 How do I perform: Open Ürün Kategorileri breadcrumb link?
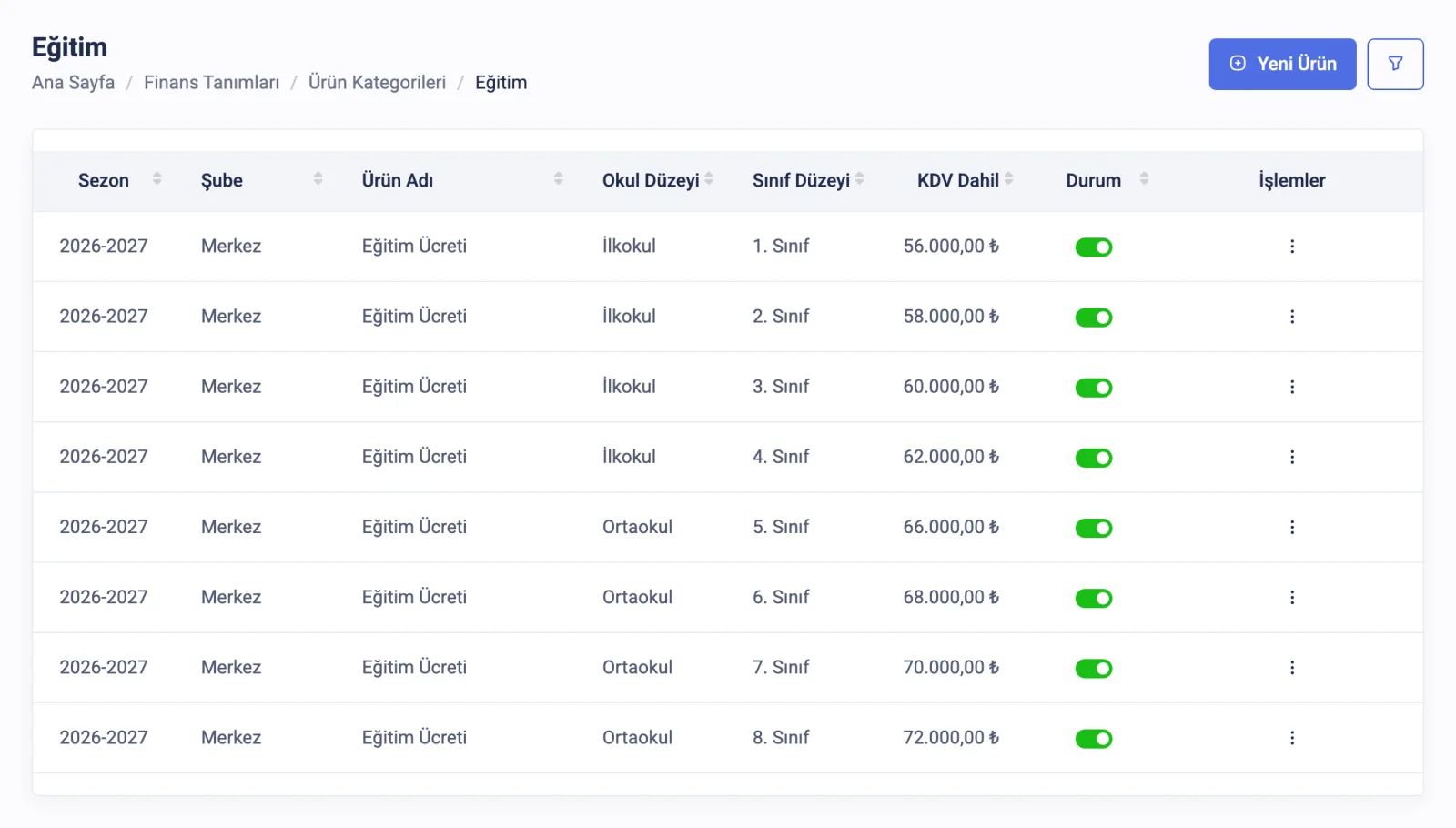pos(377,83)
